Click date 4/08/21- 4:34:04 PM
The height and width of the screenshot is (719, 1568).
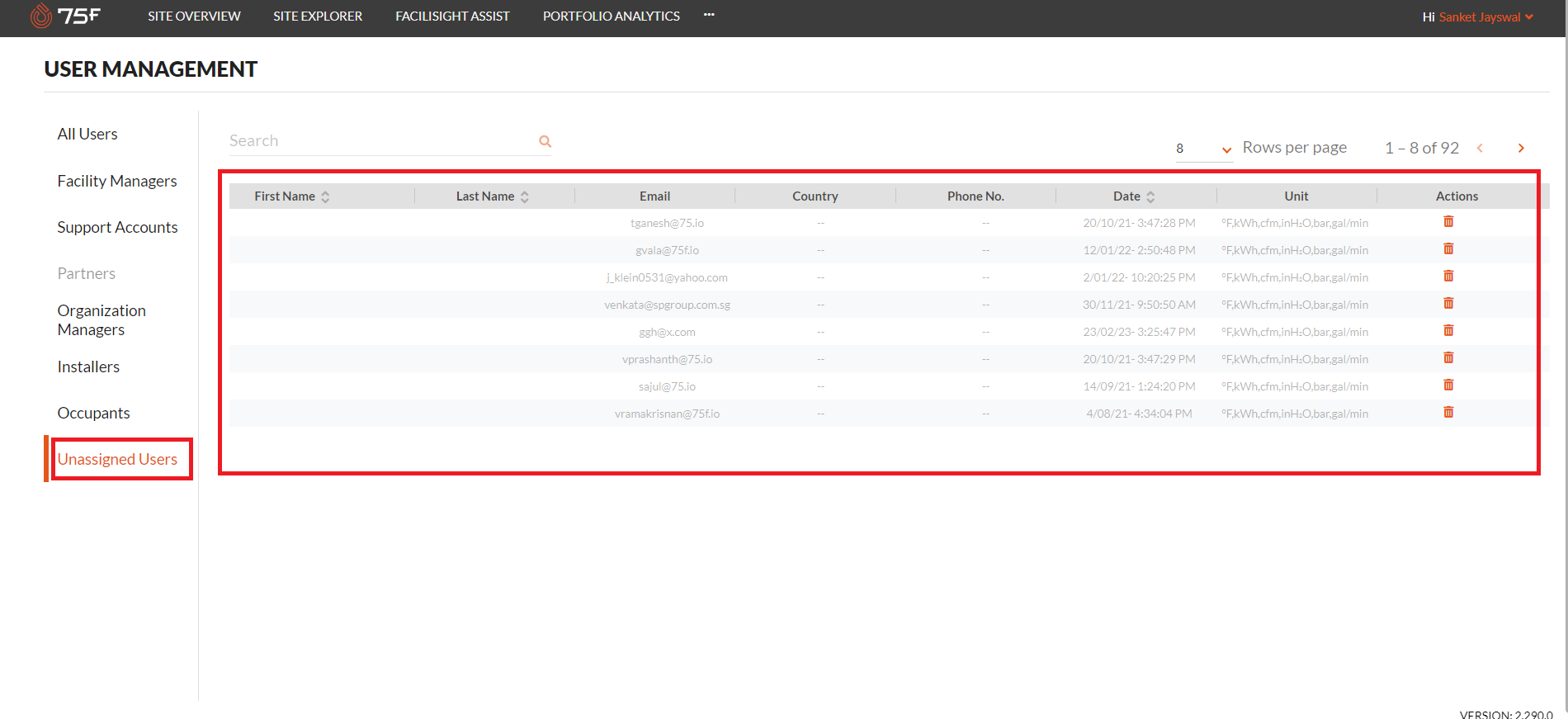point(1139,414)
